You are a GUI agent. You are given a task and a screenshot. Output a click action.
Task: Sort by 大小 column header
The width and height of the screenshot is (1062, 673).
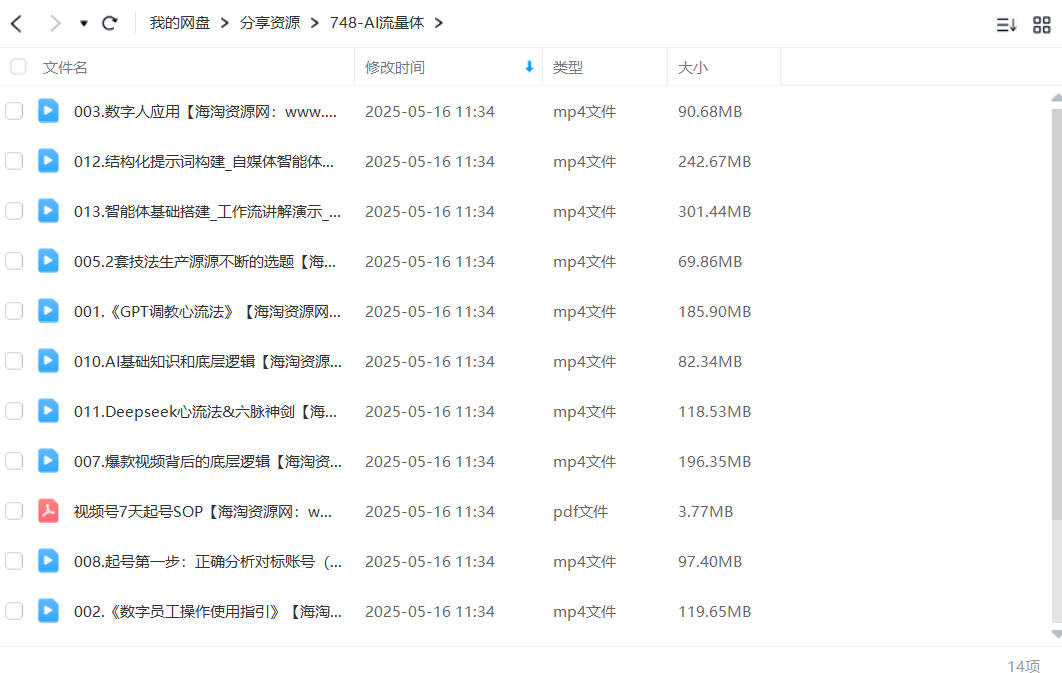[x=693, y=68]
